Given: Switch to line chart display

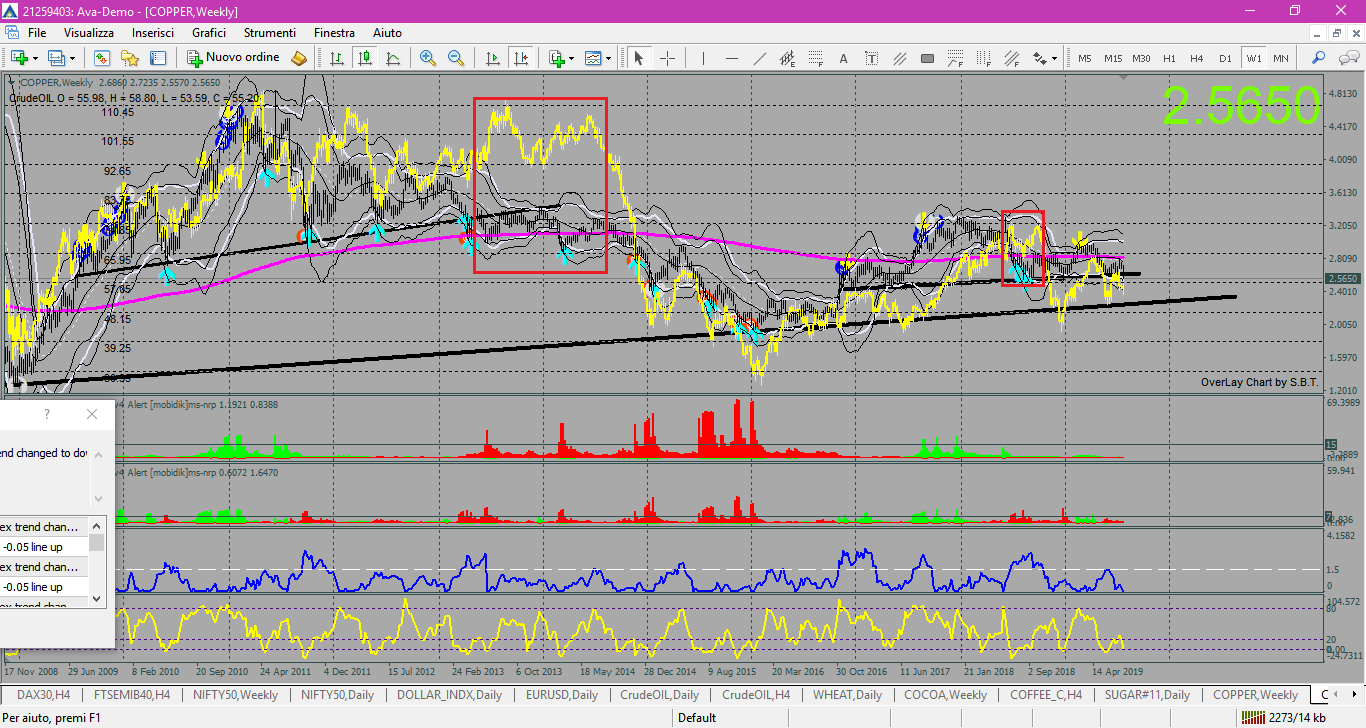Looking at the screenshot, I should click(x=393, y=58).
